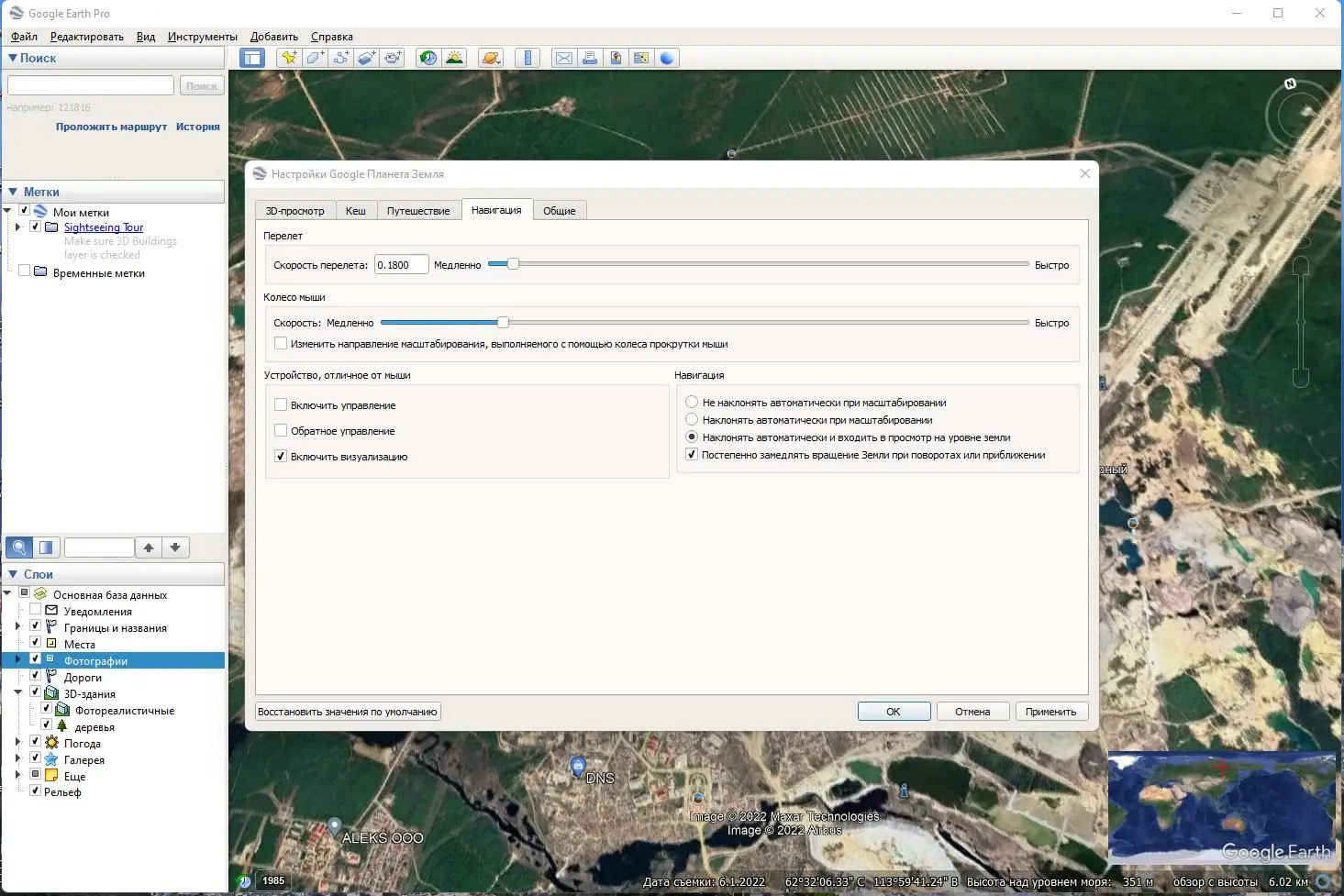Click the blue globe Earth icon
This screenshot has height=896, width=1344.
point(667,58)
